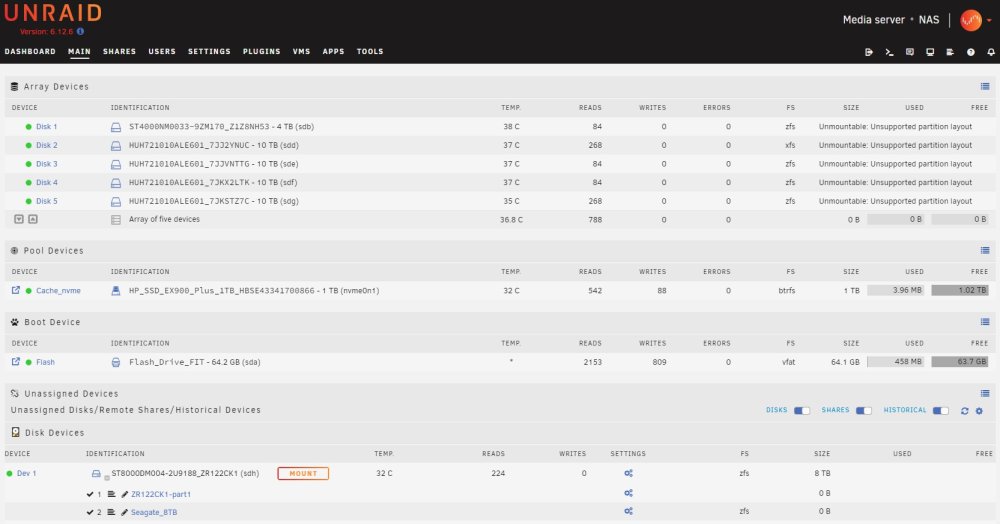Image resolution: width=1000 pixels, height=524 pixels.
Task: Click the pencil icon beside Seagate_8TB
Action: point(124,512)
